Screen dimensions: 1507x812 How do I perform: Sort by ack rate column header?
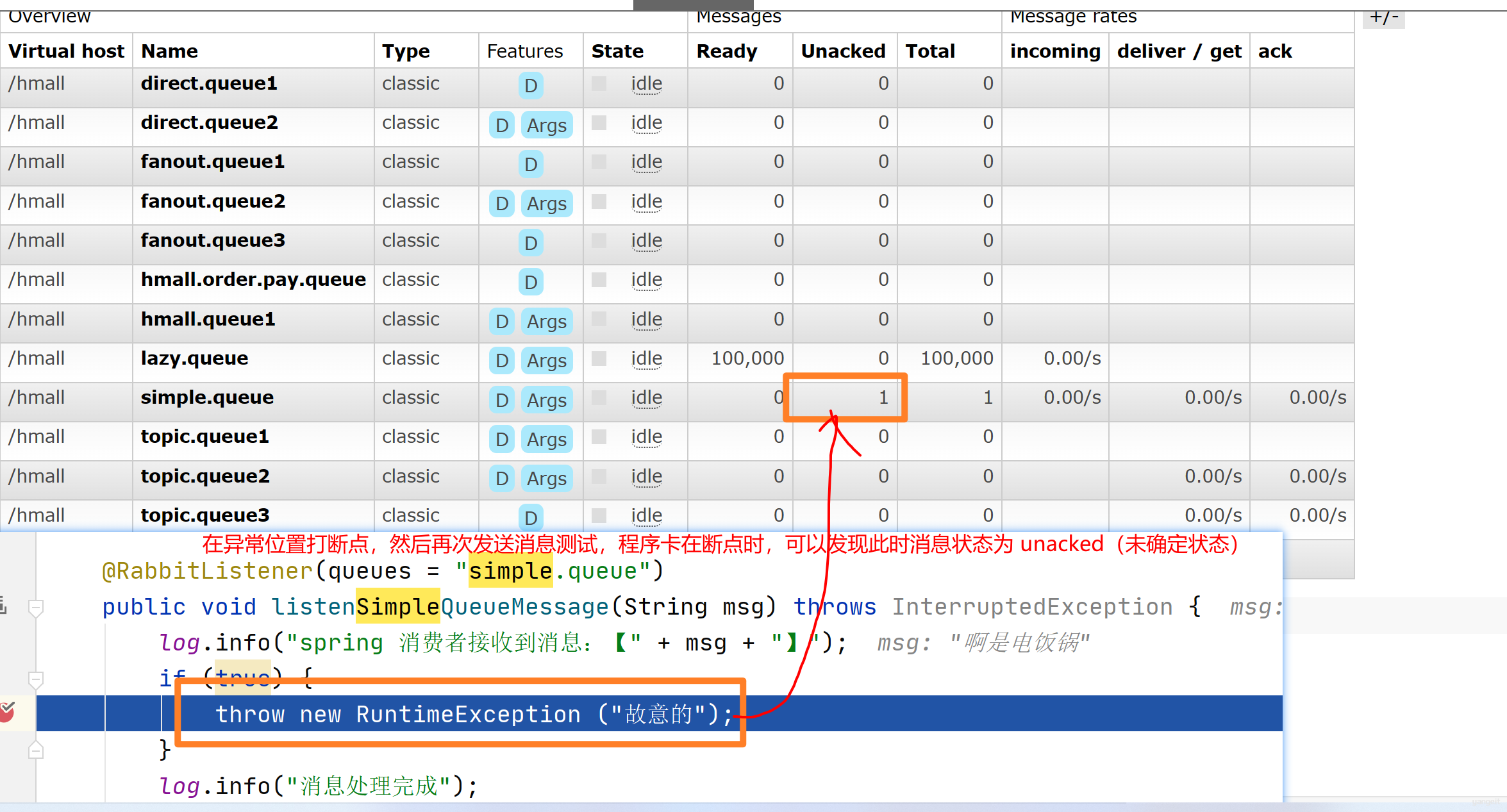click(x=1274, y=51)
